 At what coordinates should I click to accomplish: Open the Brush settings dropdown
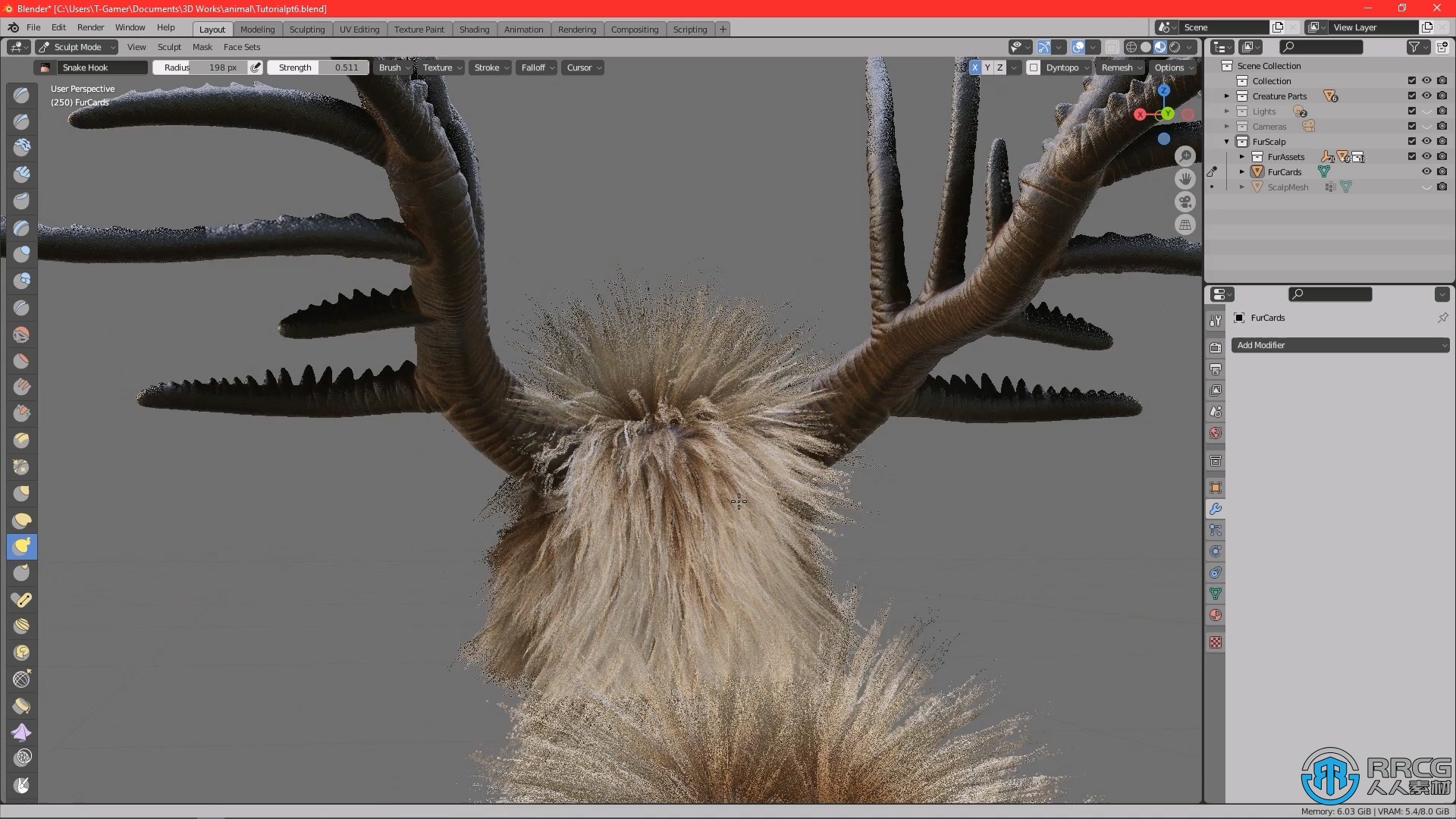394,67
